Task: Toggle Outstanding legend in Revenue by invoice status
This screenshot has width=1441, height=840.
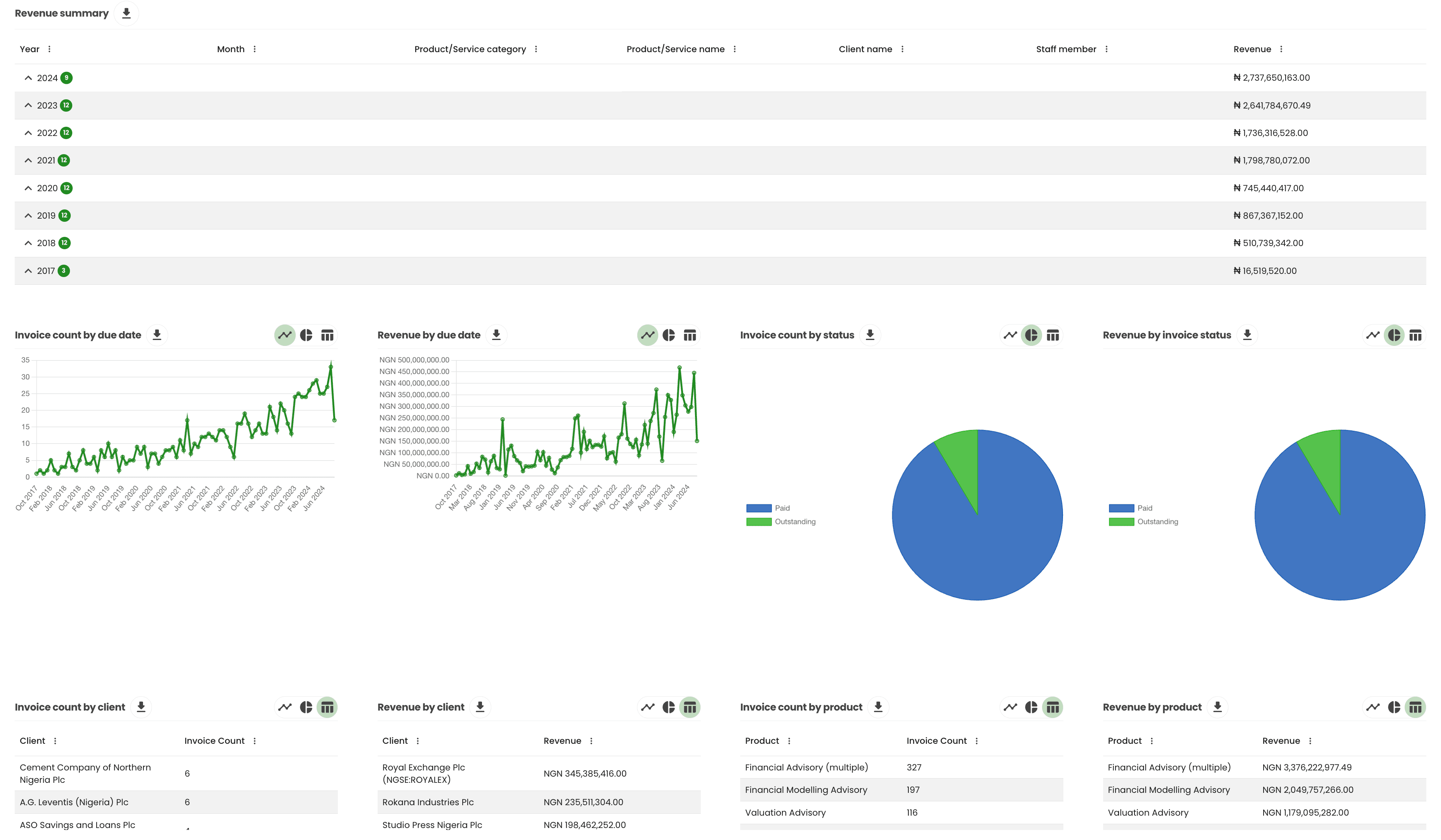Action: [x=1143, y=522]
